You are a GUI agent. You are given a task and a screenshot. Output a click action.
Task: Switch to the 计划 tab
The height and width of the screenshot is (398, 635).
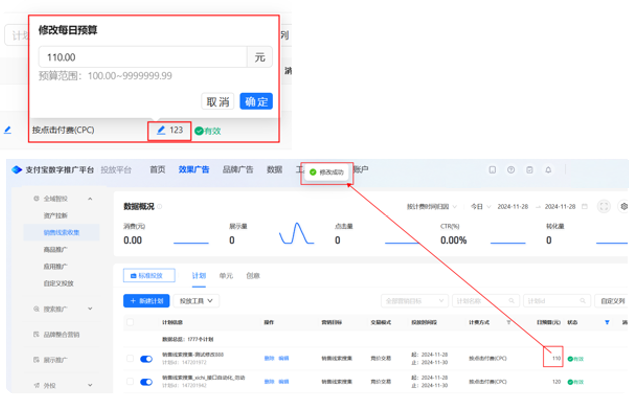[x=199, y=276]
